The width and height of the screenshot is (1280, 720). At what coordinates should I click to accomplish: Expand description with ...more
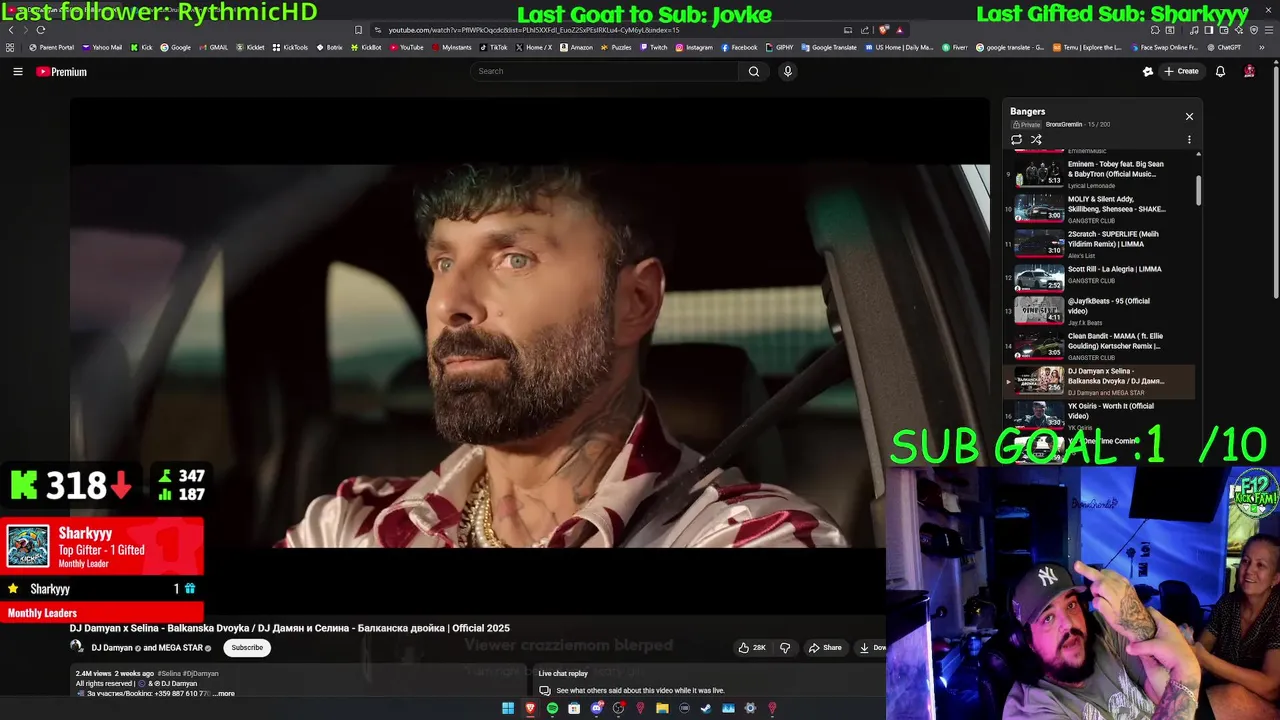point(224,693)
